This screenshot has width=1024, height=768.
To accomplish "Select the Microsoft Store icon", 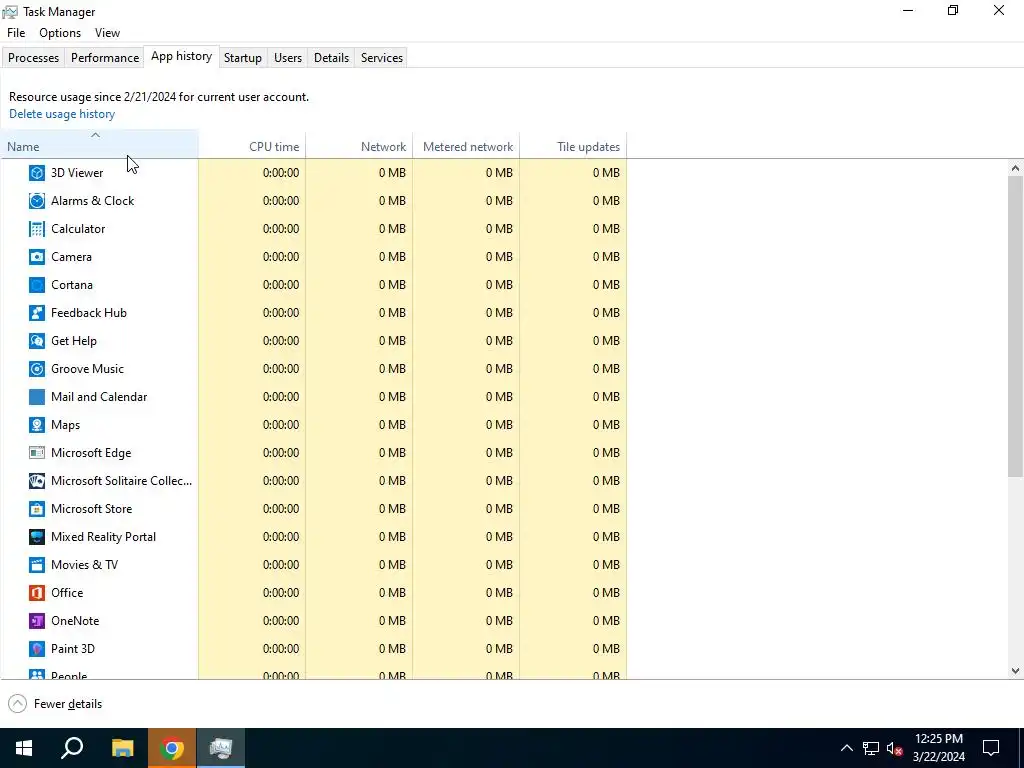I will [x=37, y=509].
